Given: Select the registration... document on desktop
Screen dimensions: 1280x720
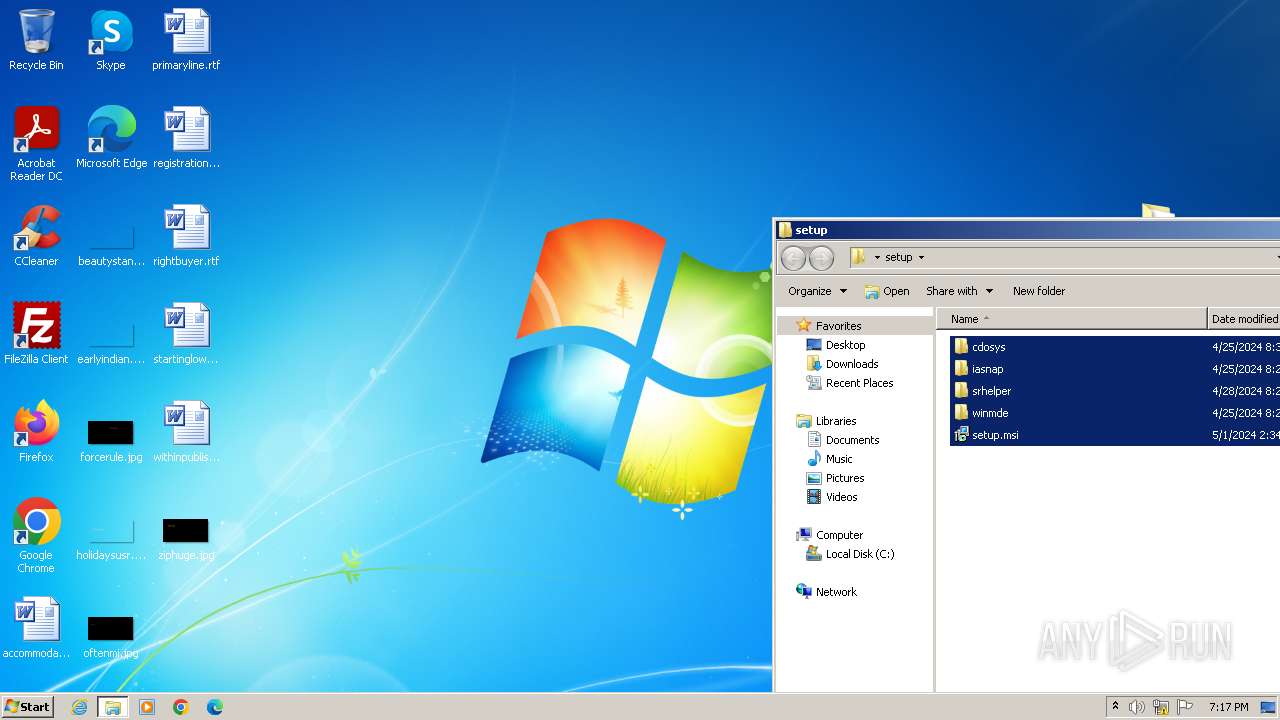Looking at the screenshot, I should [x=186, y=138].
